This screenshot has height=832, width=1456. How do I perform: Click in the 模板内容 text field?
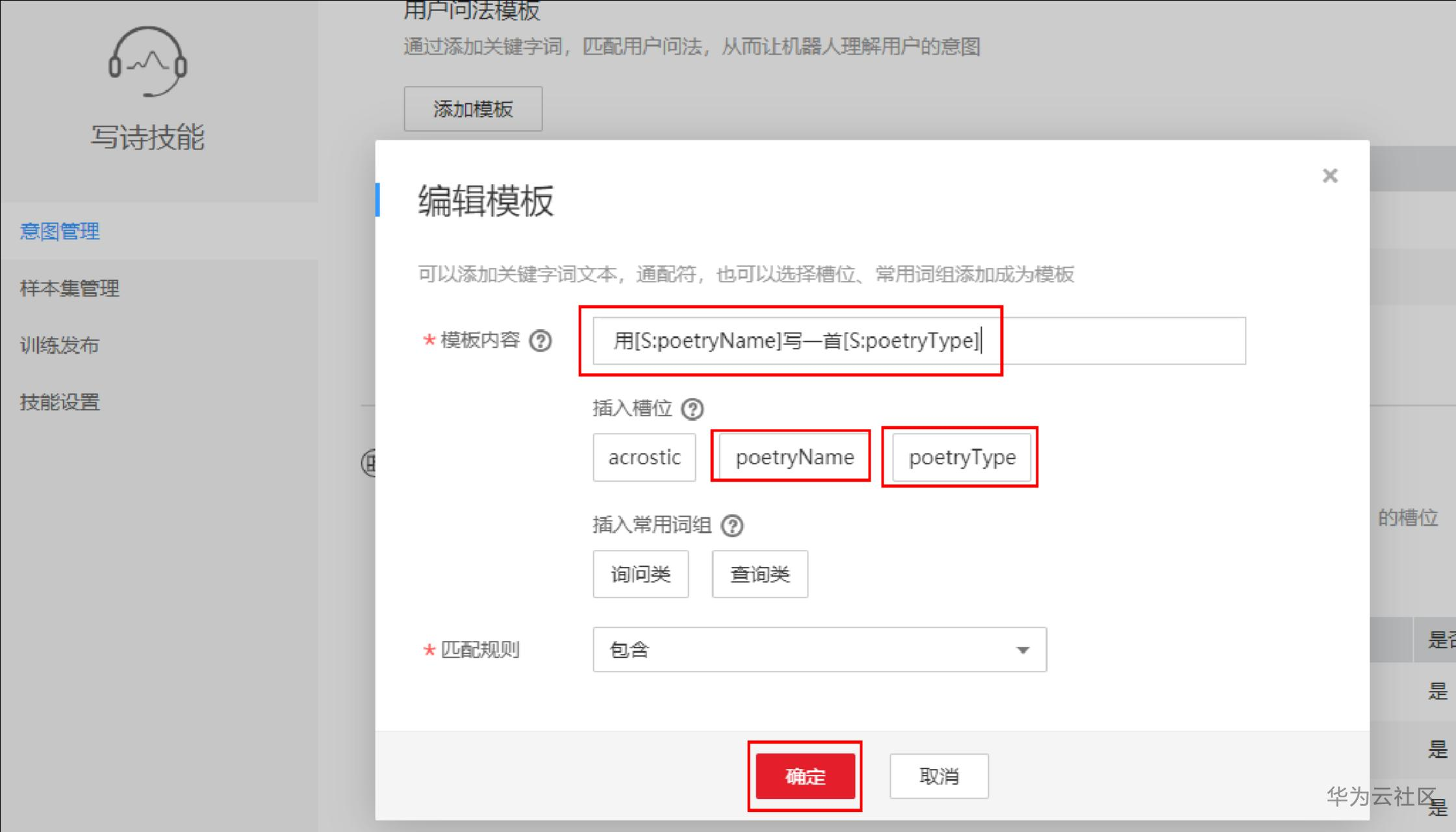pos(919,341)
